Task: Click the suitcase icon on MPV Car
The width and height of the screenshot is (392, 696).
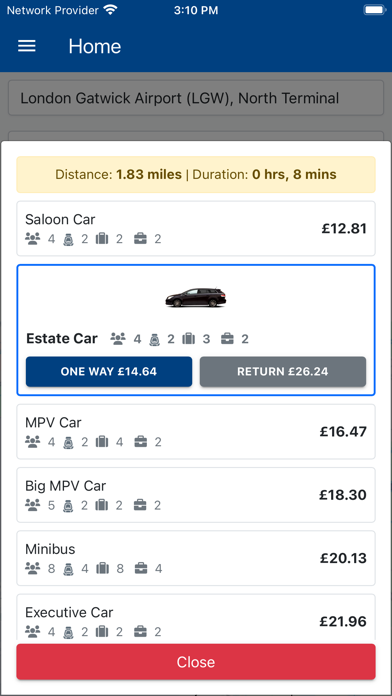Action: (102, 442)
